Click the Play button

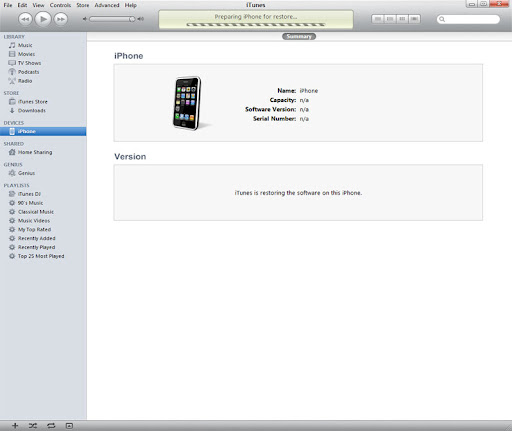pos(43,19)
